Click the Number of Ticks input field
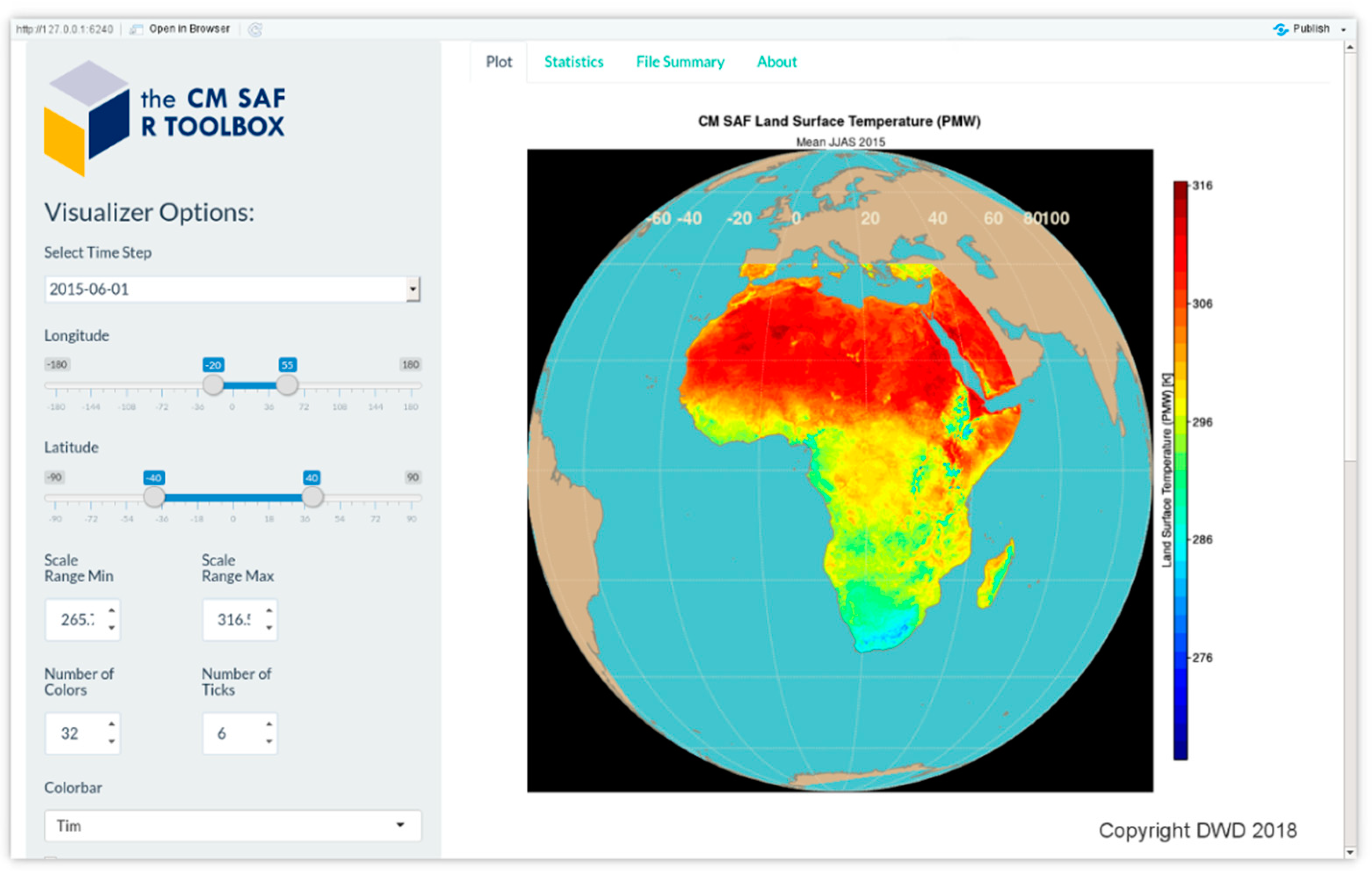Image resolution: width=1372 pixels, height=871 pixels. (231, 733)
